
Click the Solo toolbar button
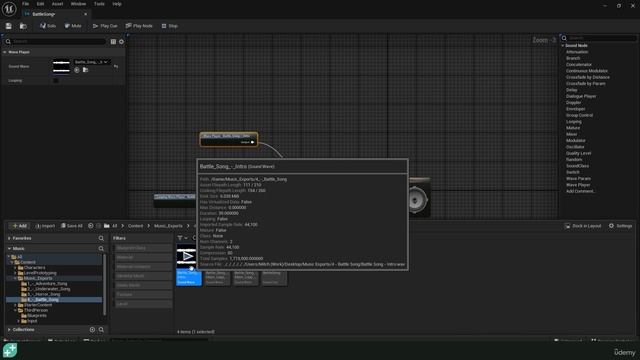48,26
